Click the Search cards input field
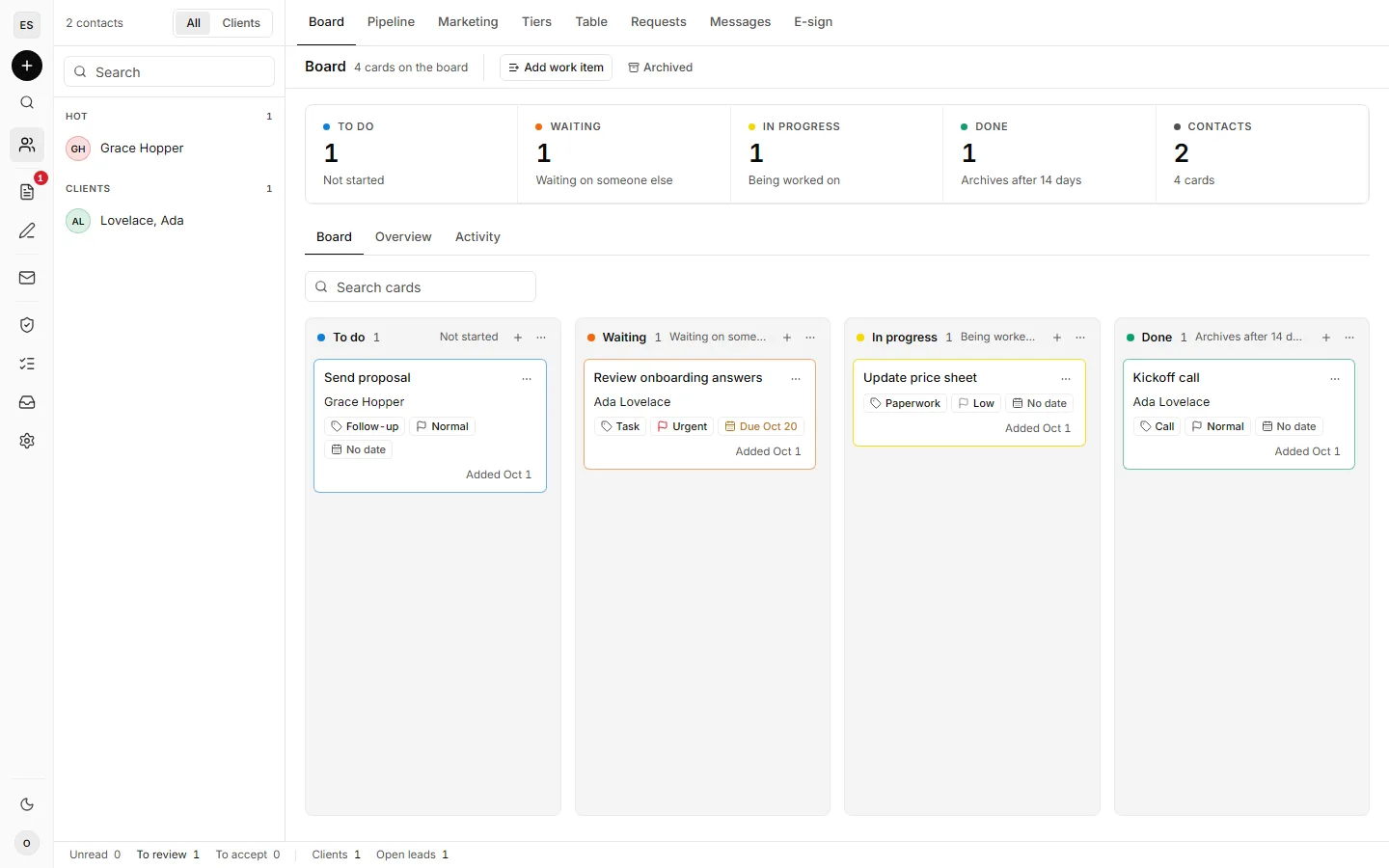This screenshot has width=1389, height=868. tap(421, 287)
